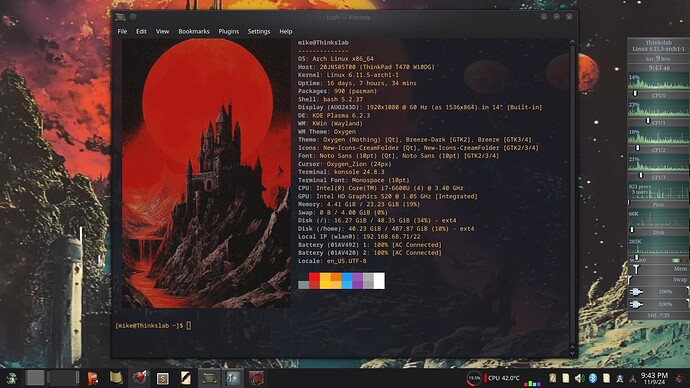
Task: Click the red swatch in terminal color palette
Action: point(314,281)
